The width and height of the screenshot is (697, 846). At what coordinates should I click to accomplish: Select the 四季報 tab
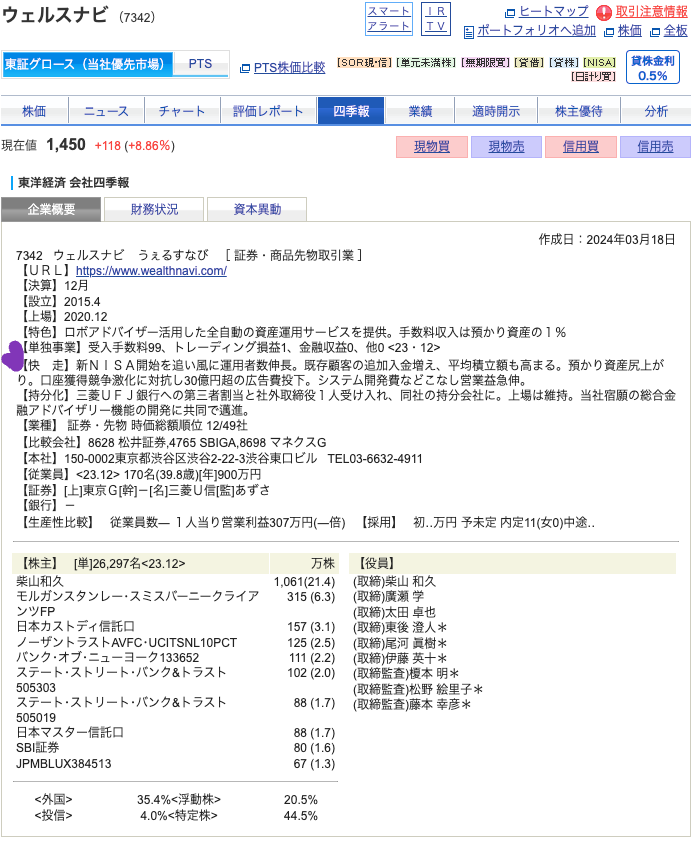(351, 111)
